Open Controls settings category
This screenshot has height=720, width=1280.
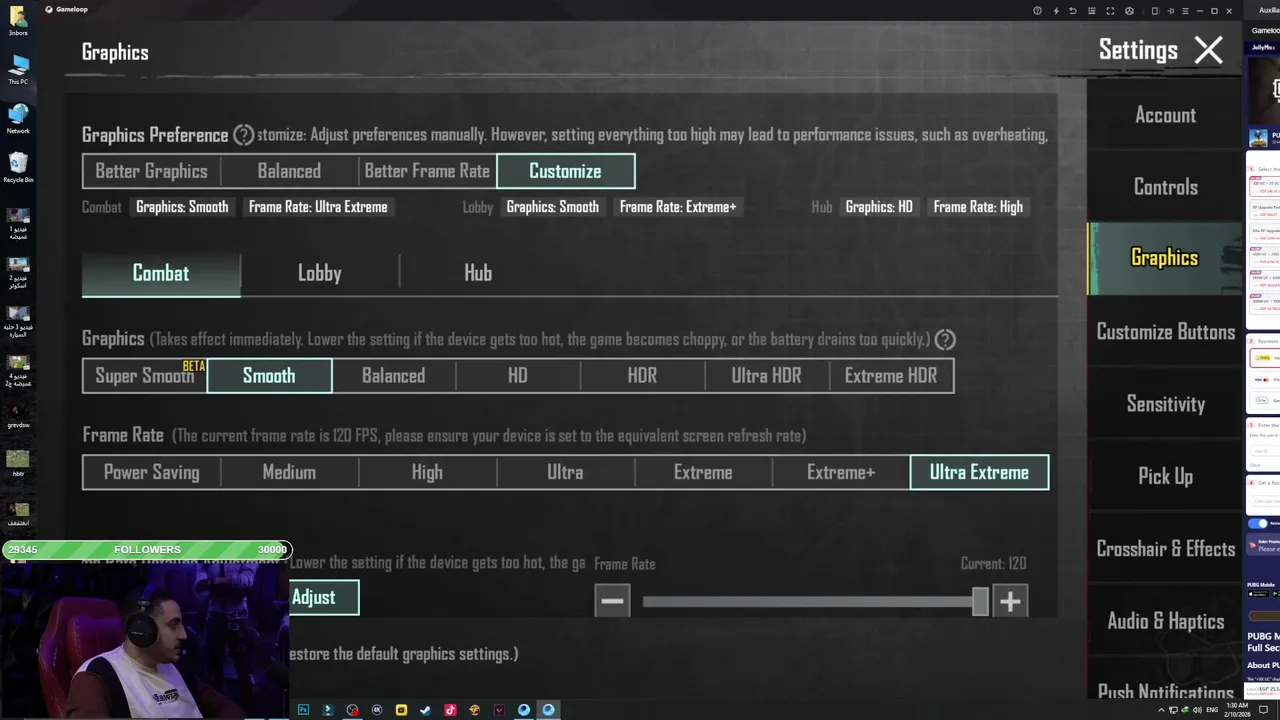[1165, 187]
